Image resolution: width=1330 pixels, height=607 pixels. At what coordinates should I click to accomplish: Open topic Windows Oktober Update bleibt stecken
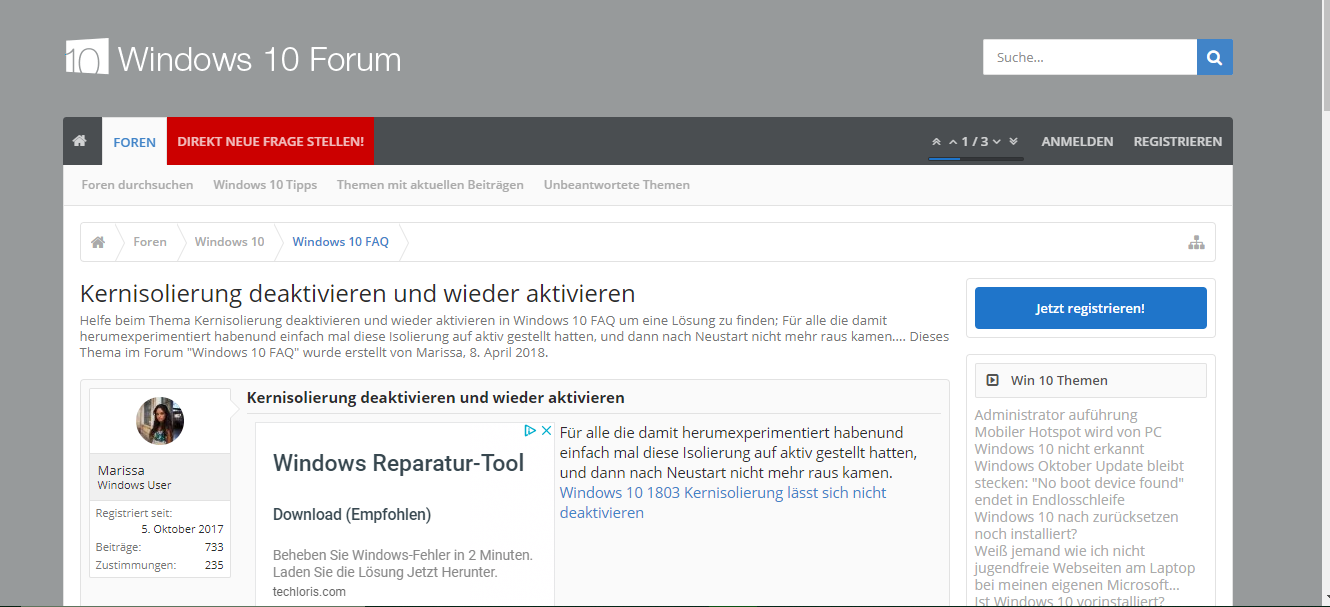pyautogui.click(x=1080, y=483)
